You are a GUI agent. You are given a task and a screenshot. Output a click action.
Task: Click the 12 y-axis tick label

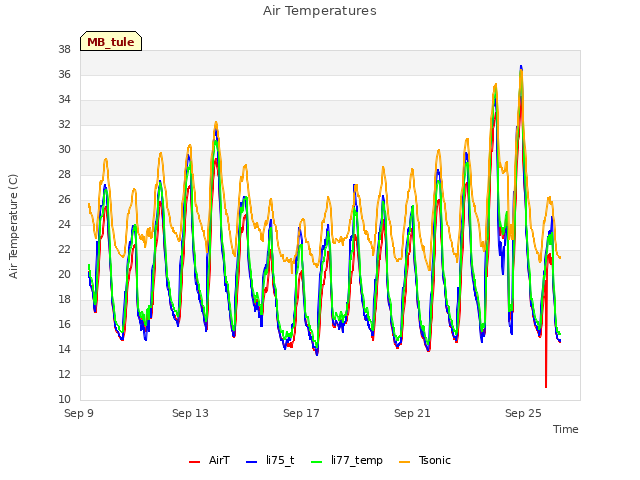[x=64, y=374]
